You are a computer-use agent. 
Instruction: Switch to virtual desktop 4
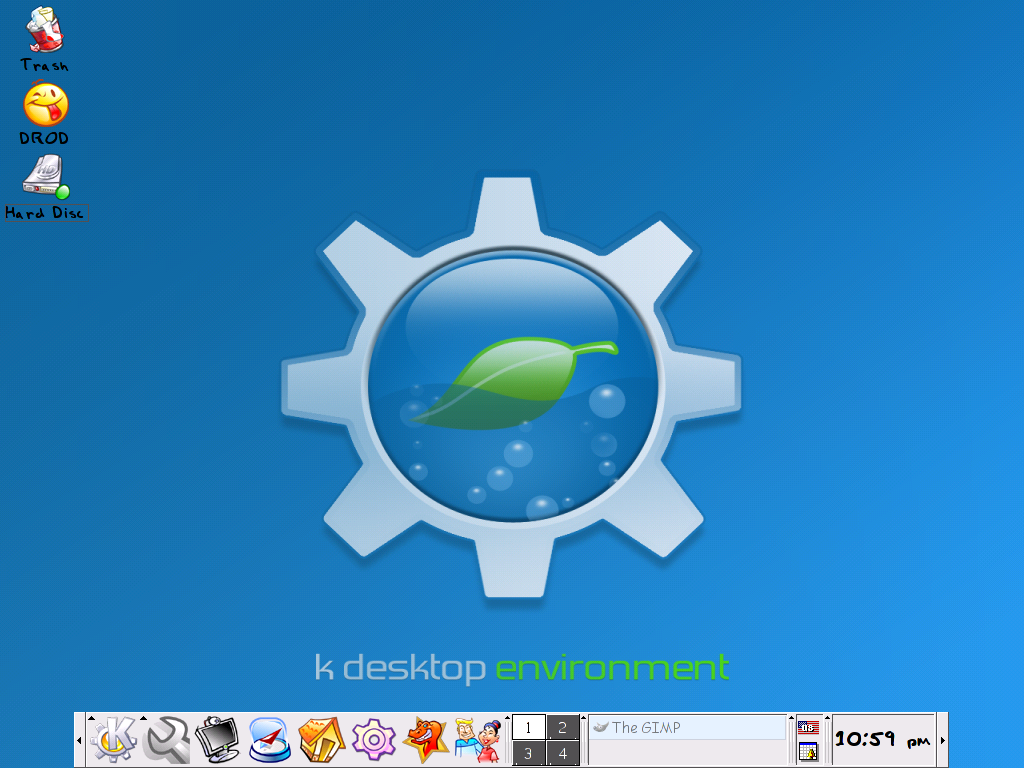[562, 753]
